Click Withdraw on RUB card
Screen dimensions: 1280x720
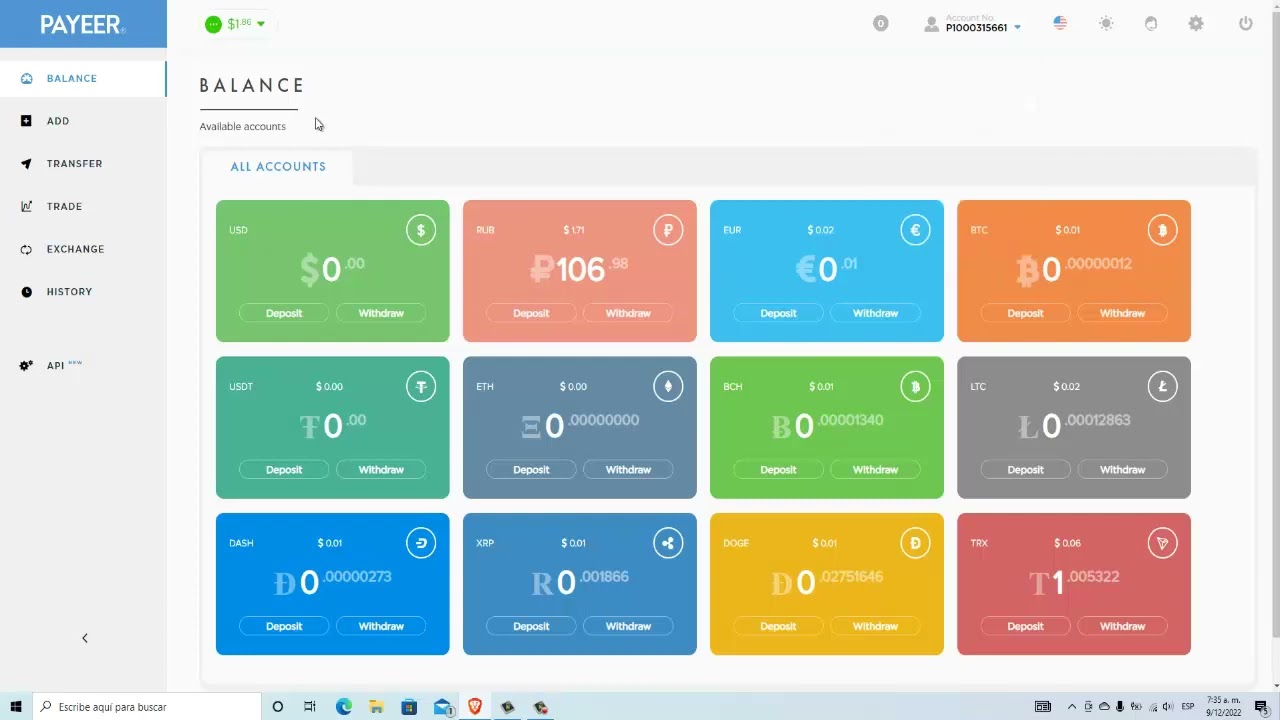628,313
